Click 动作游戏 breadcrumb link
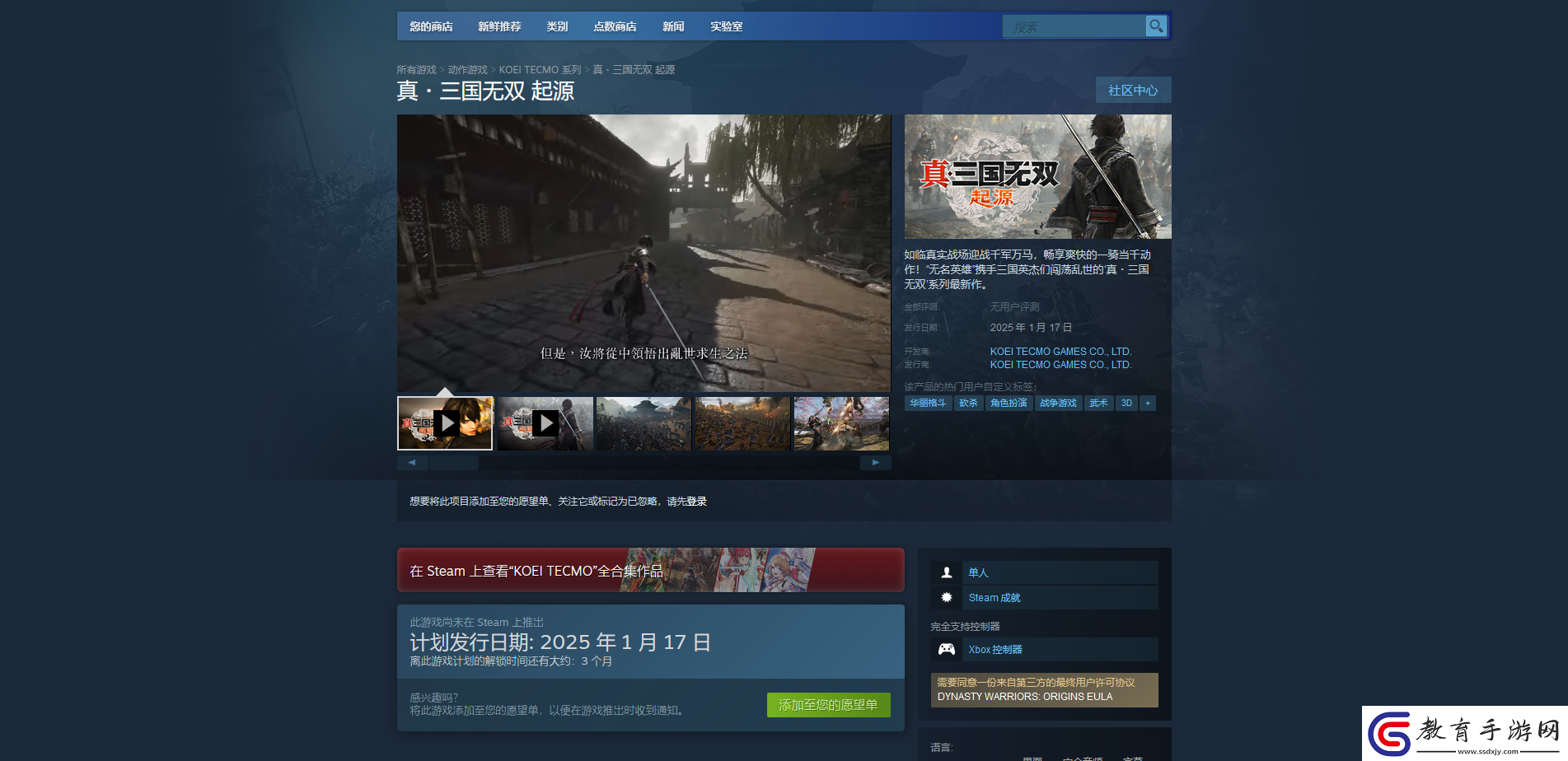The image size is (1568, 761). 467,70
